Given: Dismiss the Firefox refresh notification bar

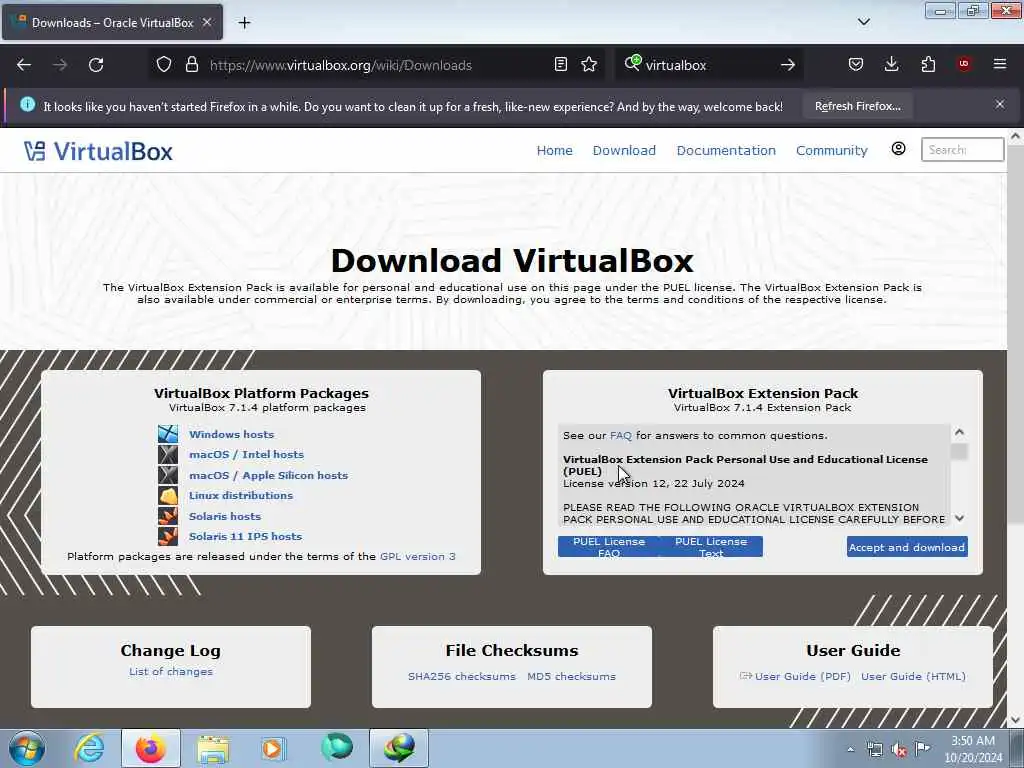Looking at the screenshot, I should [1000, 104].
